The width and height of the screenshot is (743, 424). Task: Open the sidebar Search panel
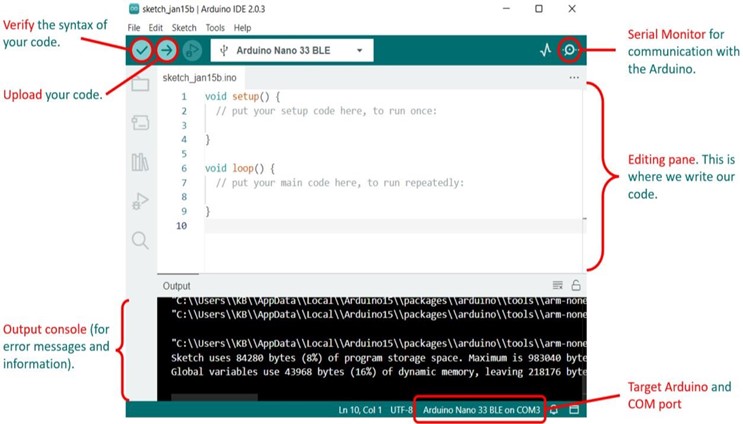click(140, 240)
